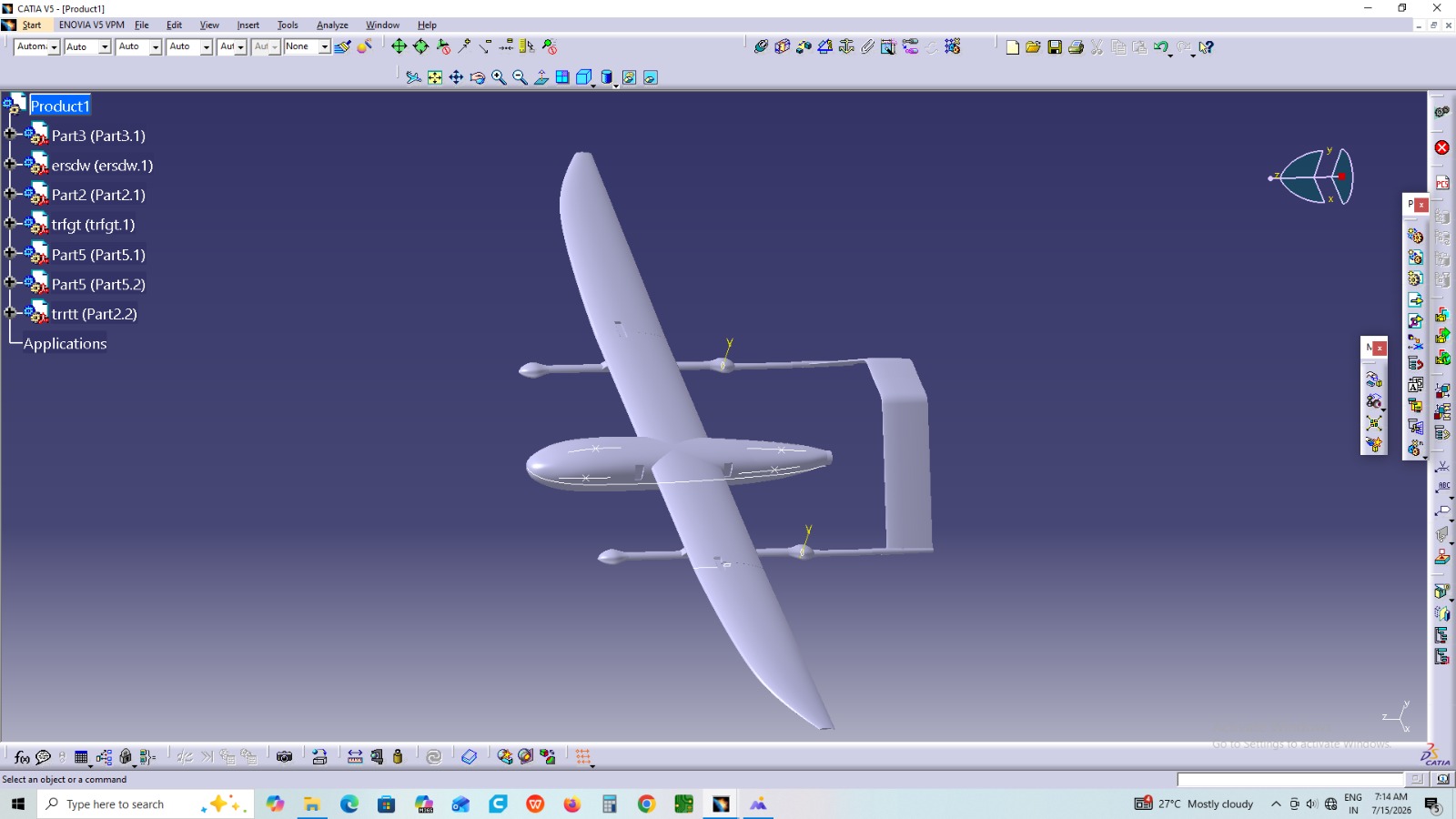This screenshot has height=819, width=1456.
Task: Open File Explorer from taskbar
Action: (312, 804)
